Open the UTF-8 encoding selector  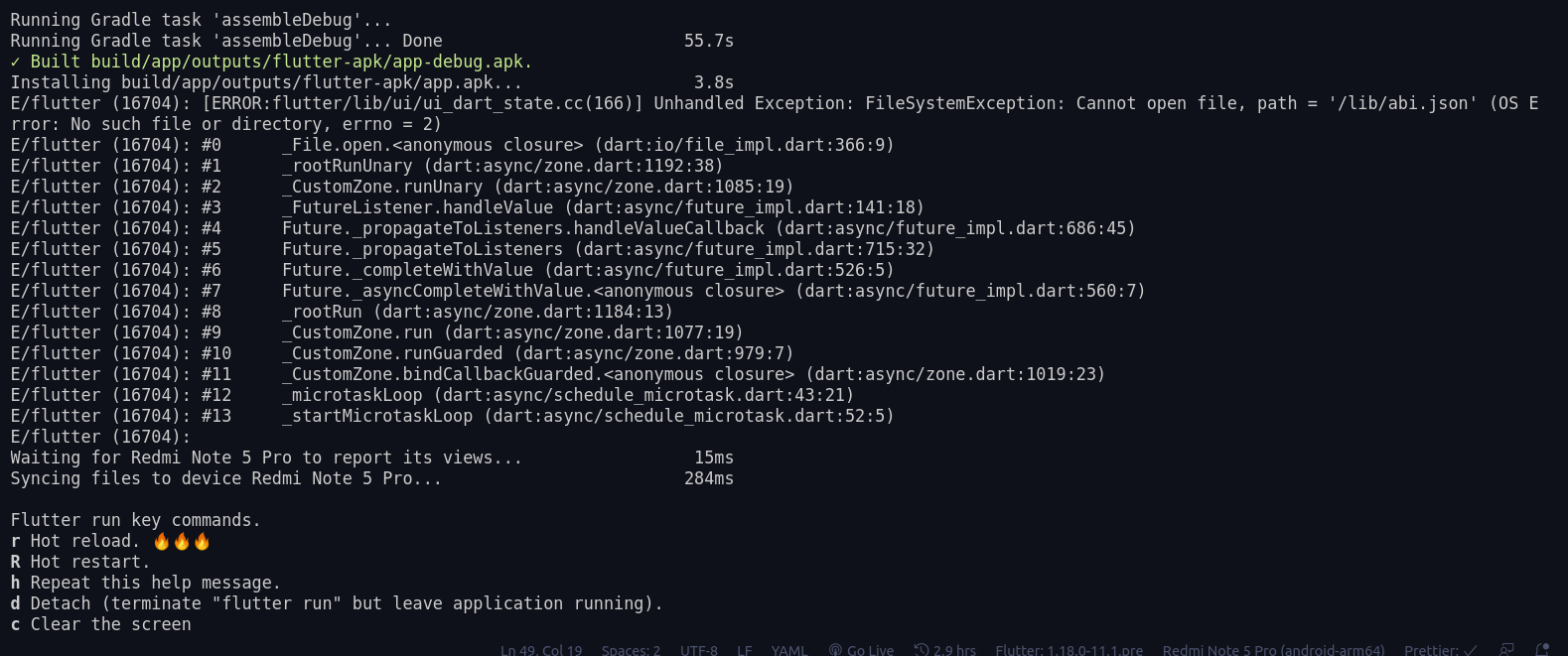pos(698,650)
